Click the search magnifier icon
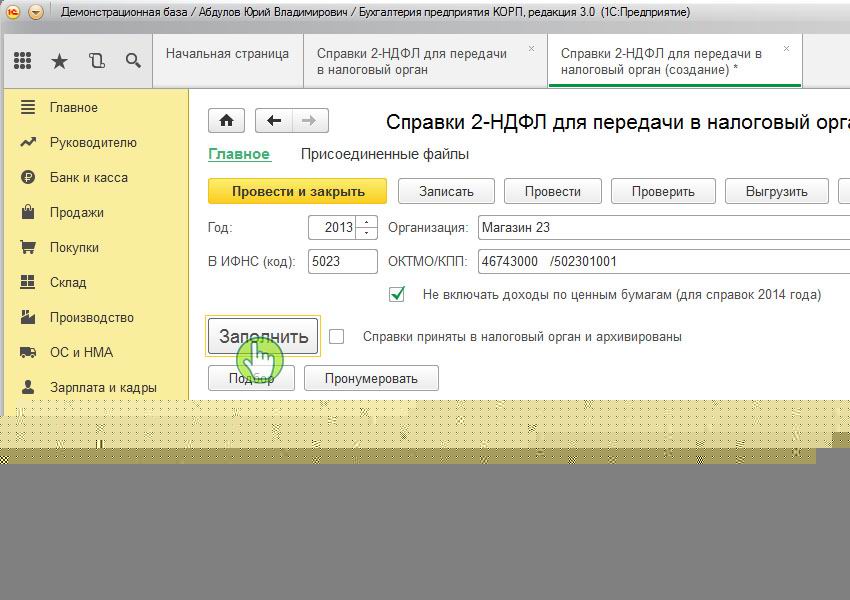Screen dimensions: 850x600 pos(133,61)
